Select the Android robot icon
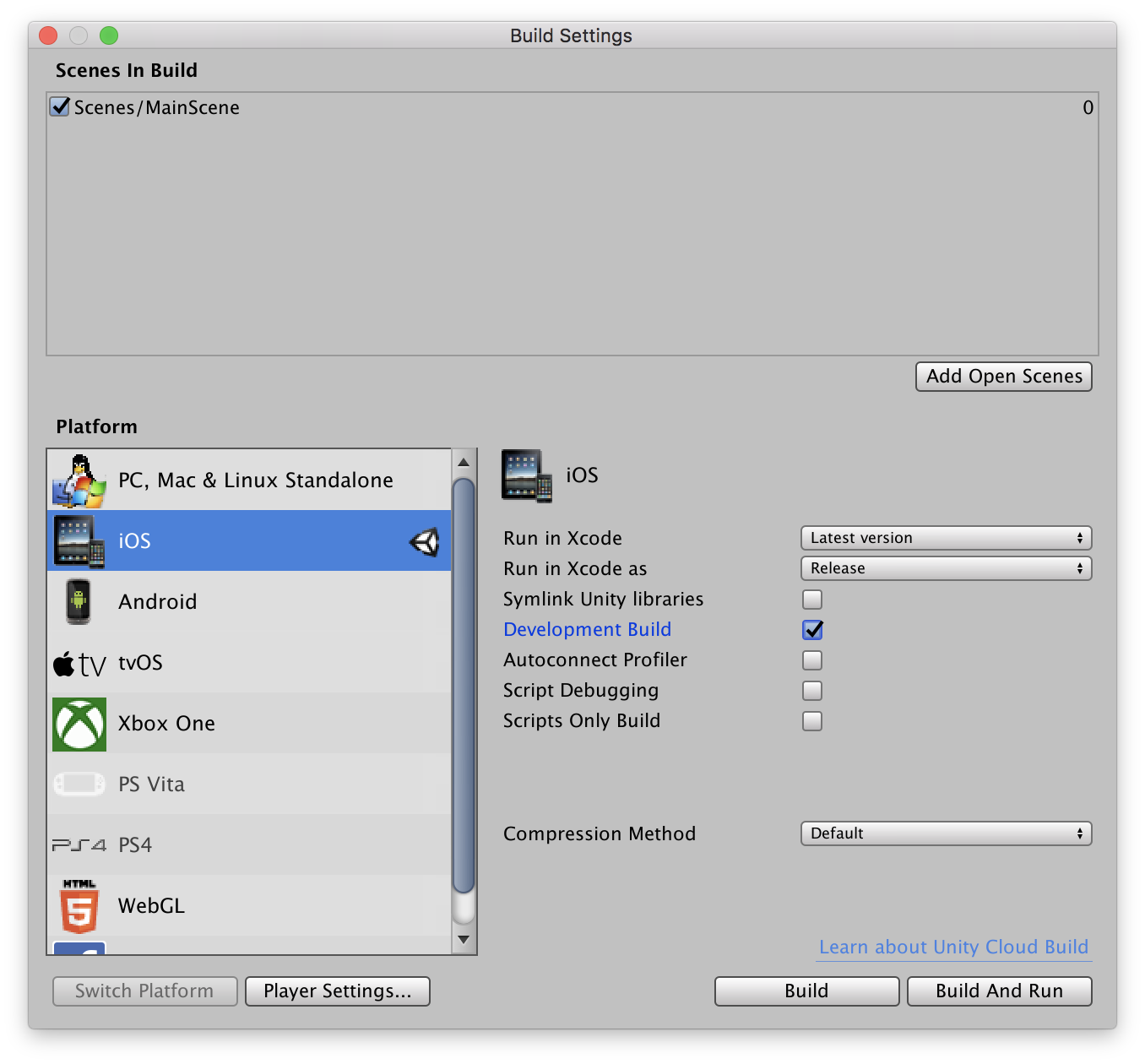1145x1064 pixels. point(79,601)
